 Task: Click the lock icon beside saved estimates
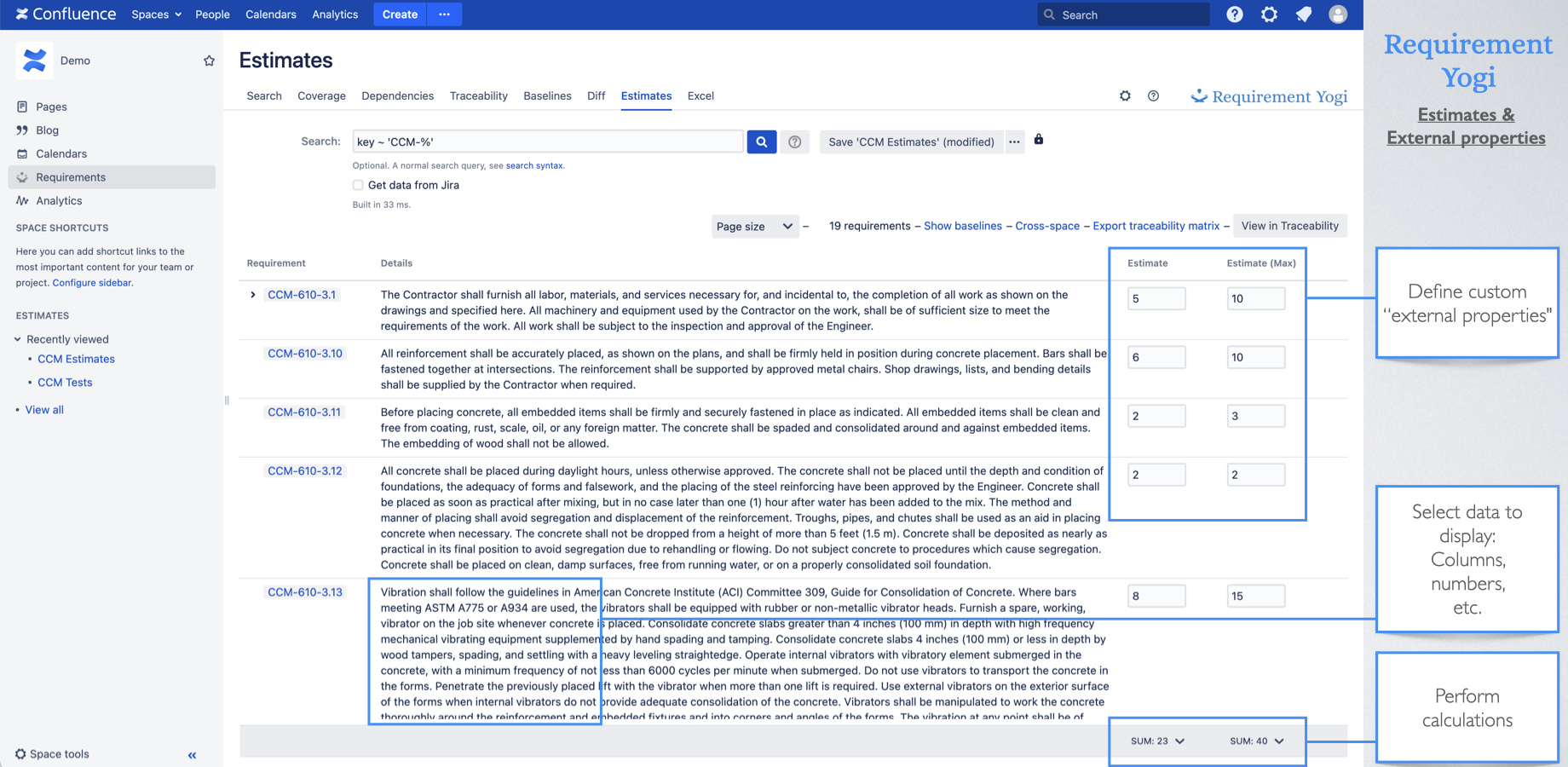click(x=1038, y=140)
